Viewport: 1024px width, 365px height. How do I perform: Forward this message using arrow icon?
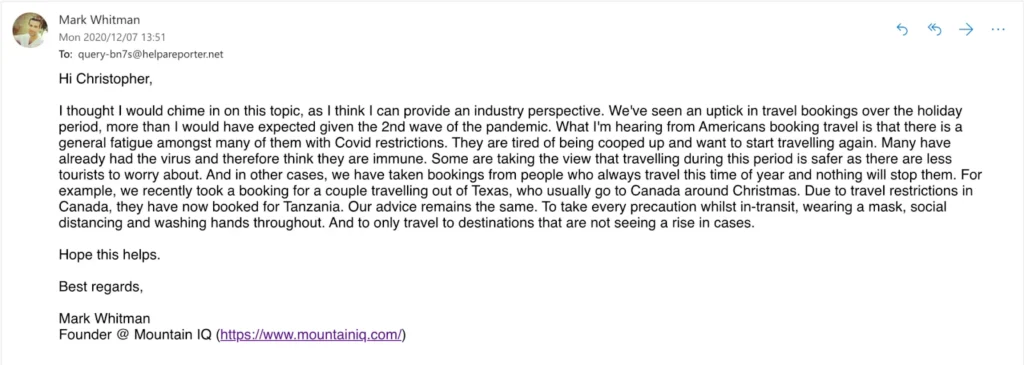pos(966,29)
